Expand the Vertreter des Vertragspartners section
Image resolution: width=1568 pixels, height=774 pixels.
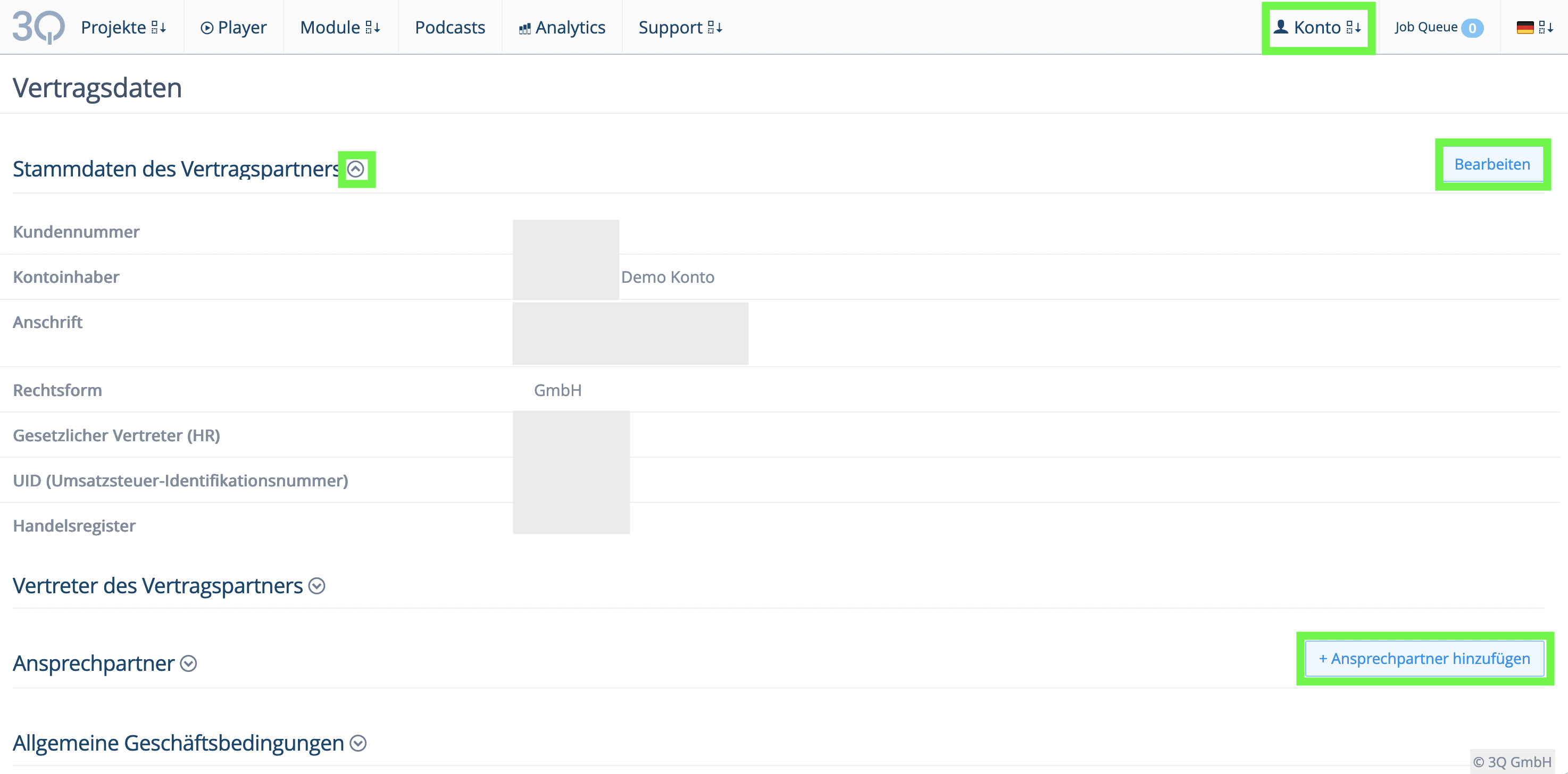click(x=316, y=586)
